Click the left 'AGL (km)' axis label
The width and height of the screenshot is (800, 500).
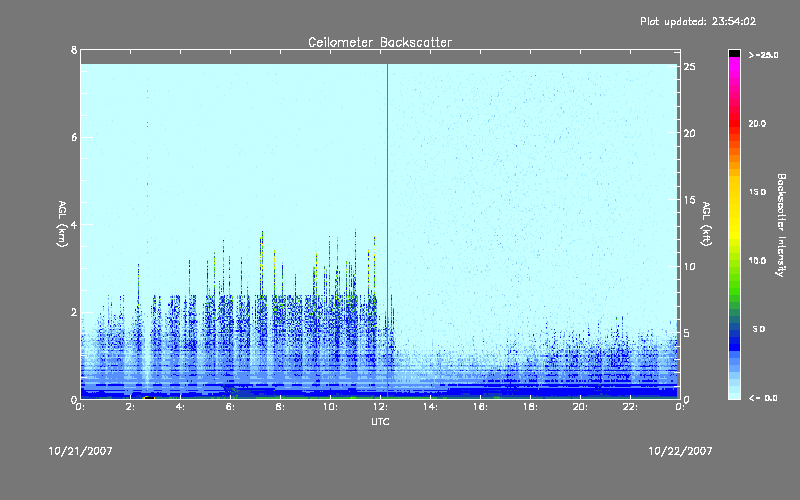click(62, 224)
